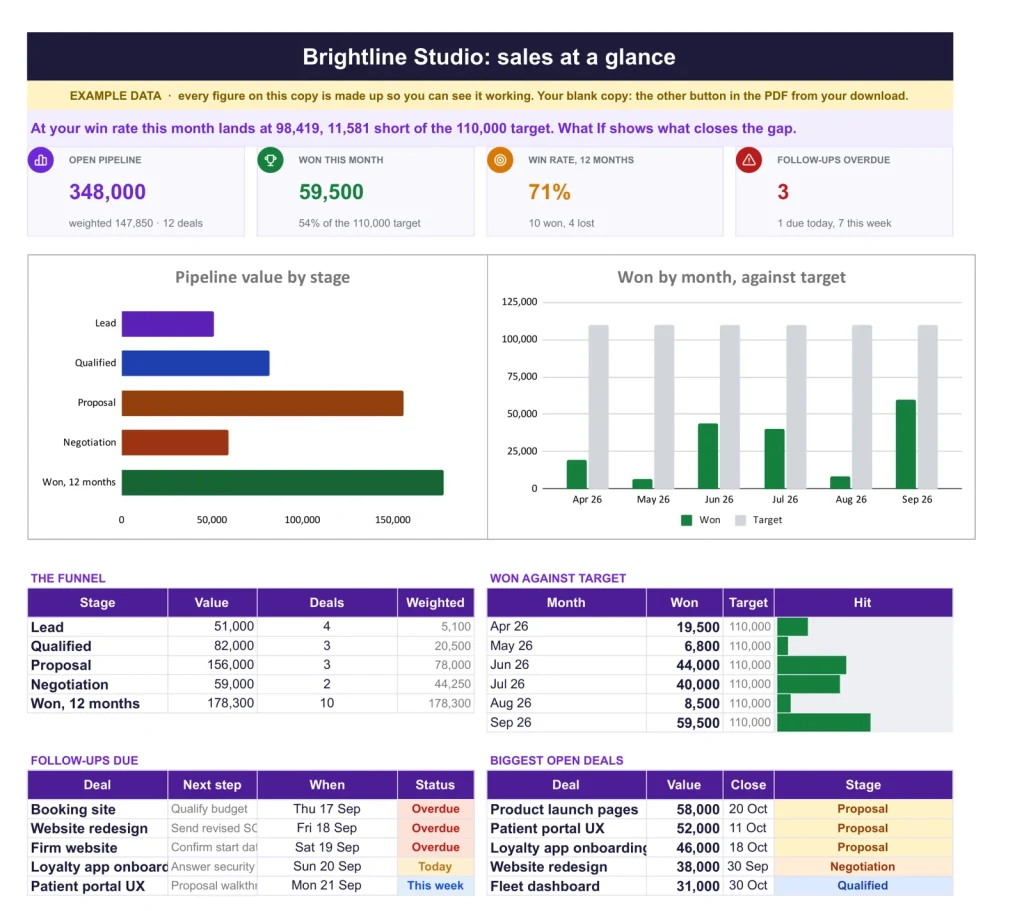
Task: Select the Negotiation bar in pipeline chart
Action: point(175,442)
